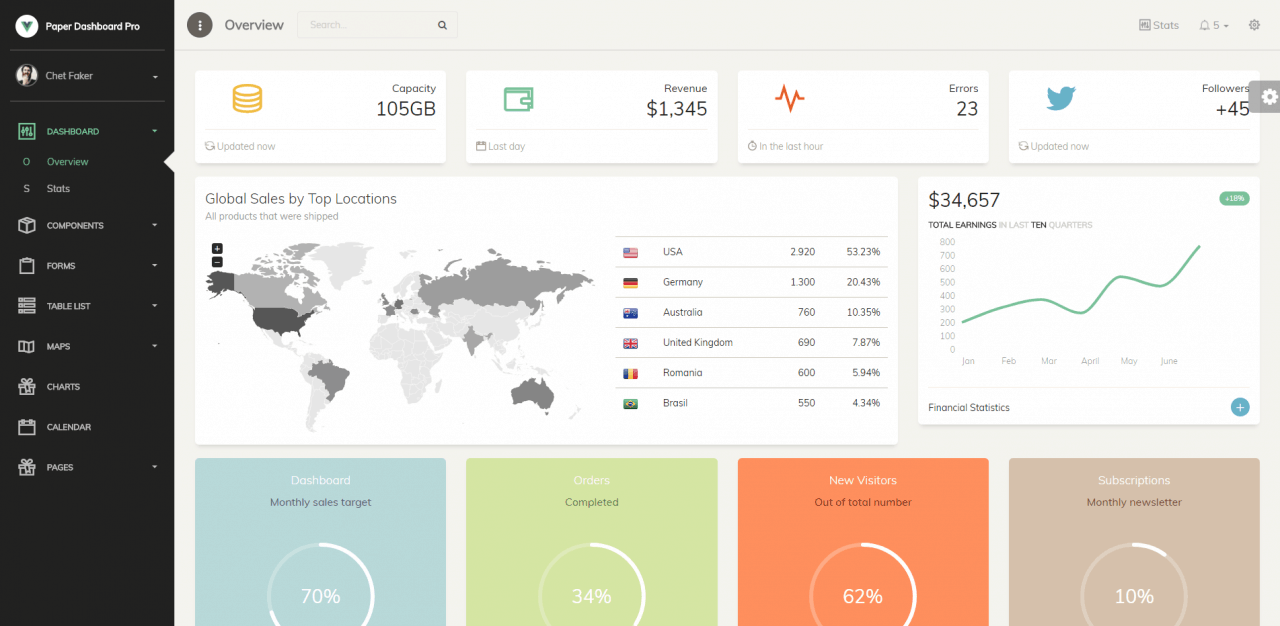Click the $34,657 earnings total
The height and width of the screenshot is (626, 1280).
(x=964, y=200)
